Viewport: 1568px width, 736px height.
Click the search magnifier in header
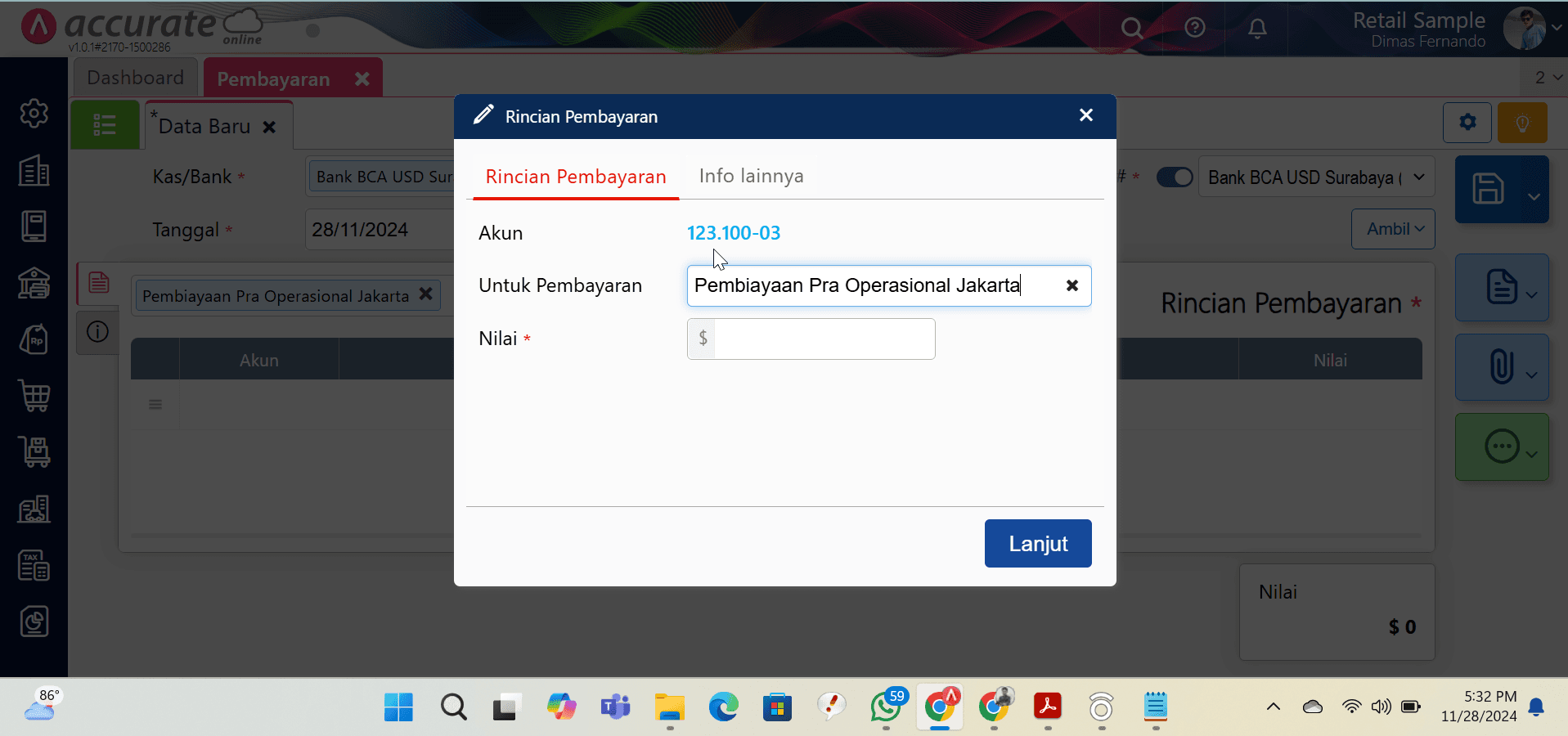coord(1131,29)
